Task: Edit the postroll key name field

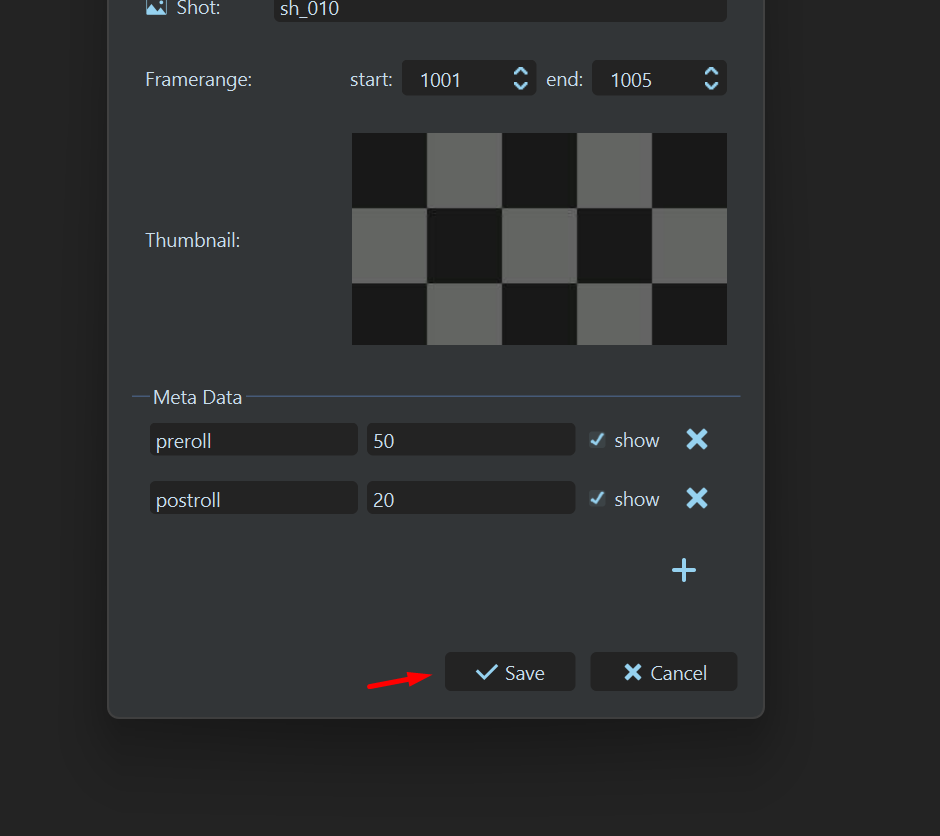Action: tap(254, 499)
